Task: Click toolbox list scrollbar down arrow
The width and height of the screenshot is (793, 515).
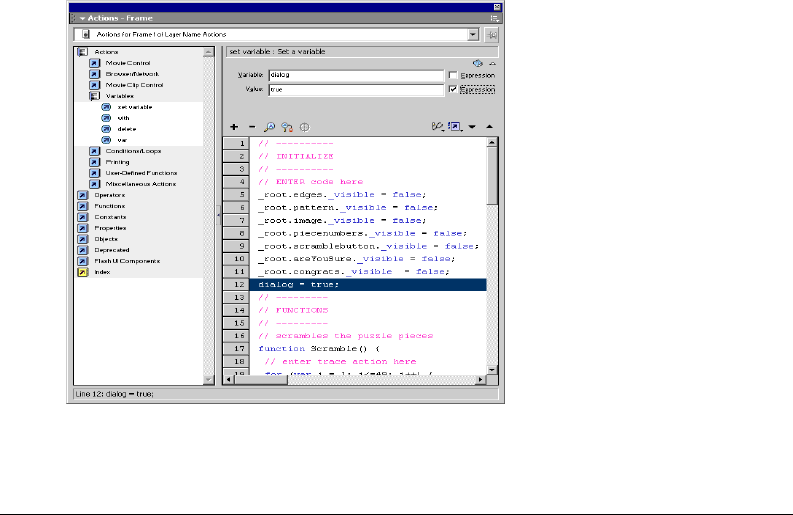Action: pyautogui.click(x=208, y=379)
